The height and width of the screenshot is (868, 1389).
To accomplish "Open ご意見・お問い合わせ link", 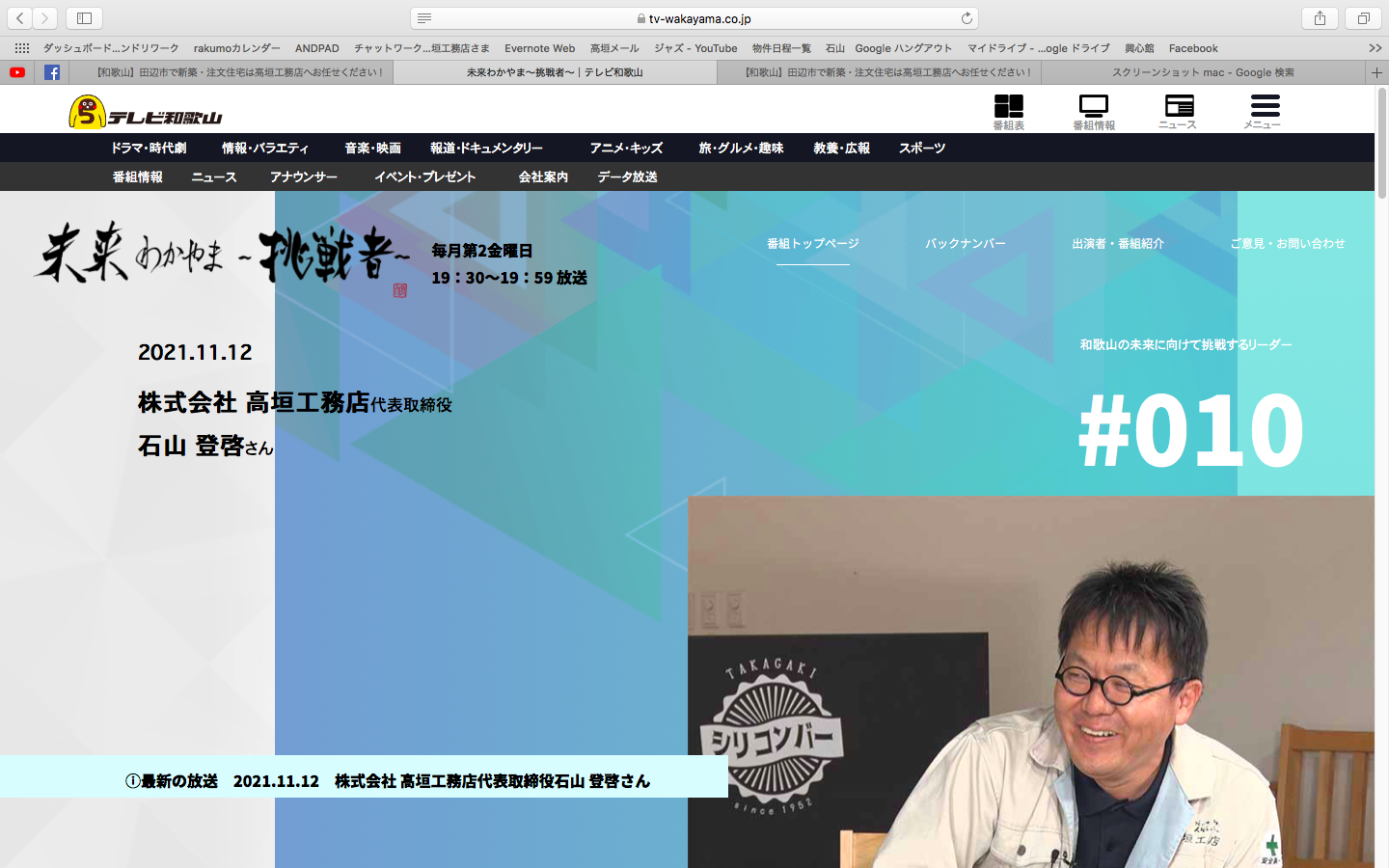I will click(x=1288, y=244).
